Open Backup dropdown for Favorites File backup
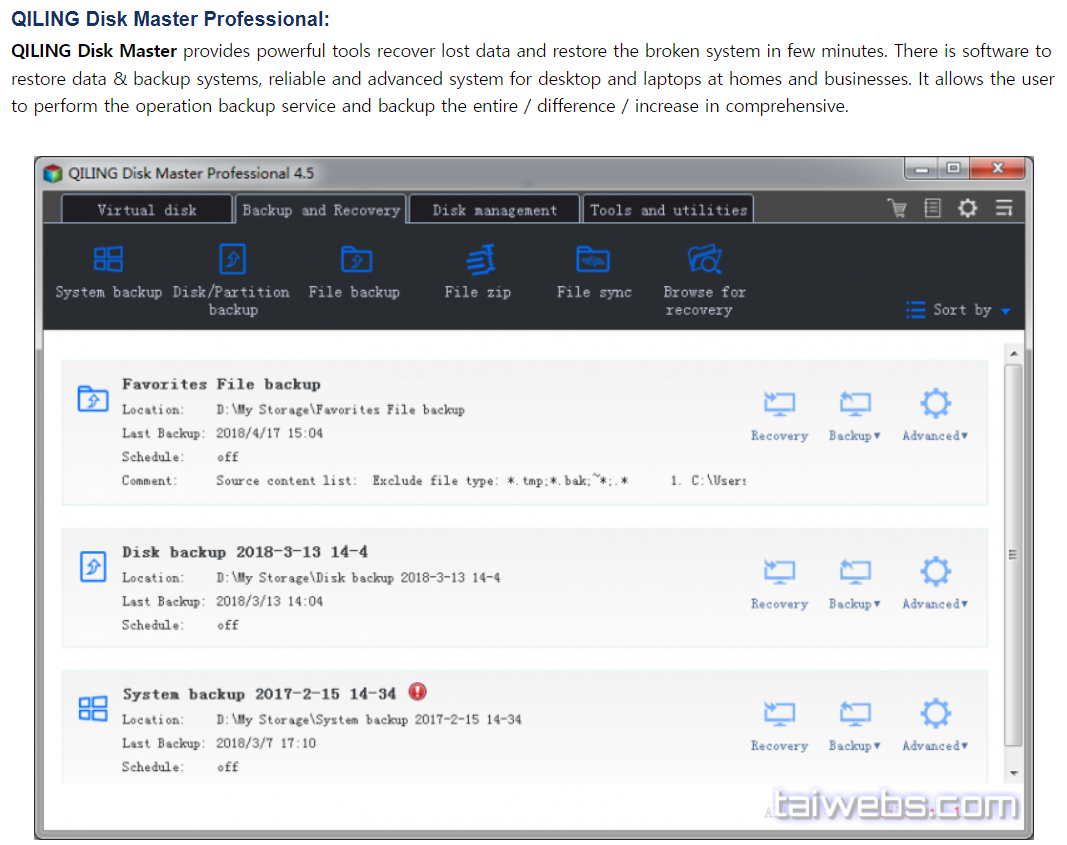 (x=855, y=416)
